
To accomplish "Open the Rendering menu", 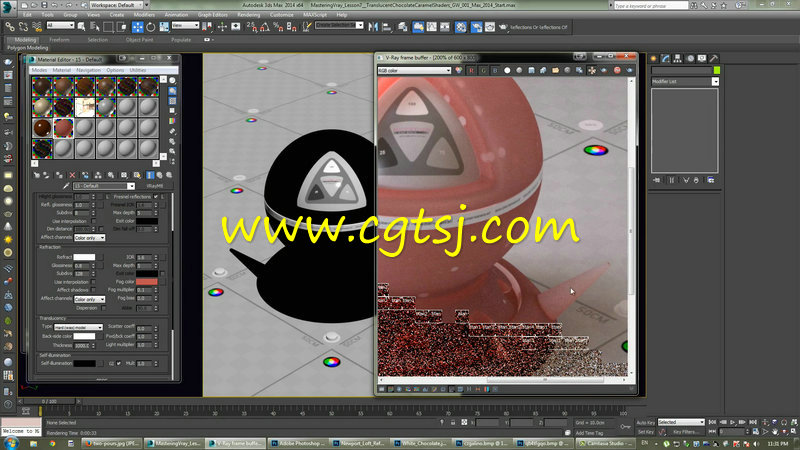I will click(248, 15).
